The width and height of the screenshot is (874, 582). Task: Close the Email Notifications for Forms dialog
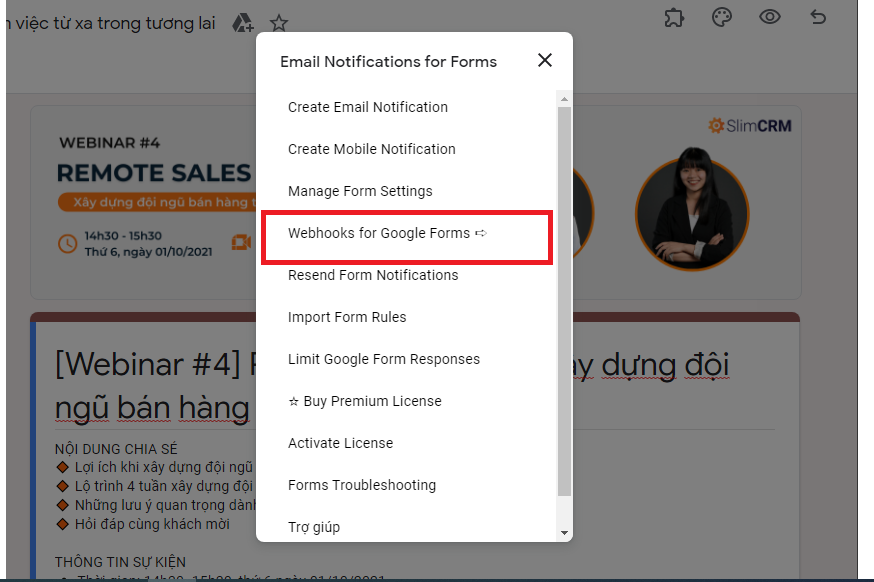[x=545, y=60]
